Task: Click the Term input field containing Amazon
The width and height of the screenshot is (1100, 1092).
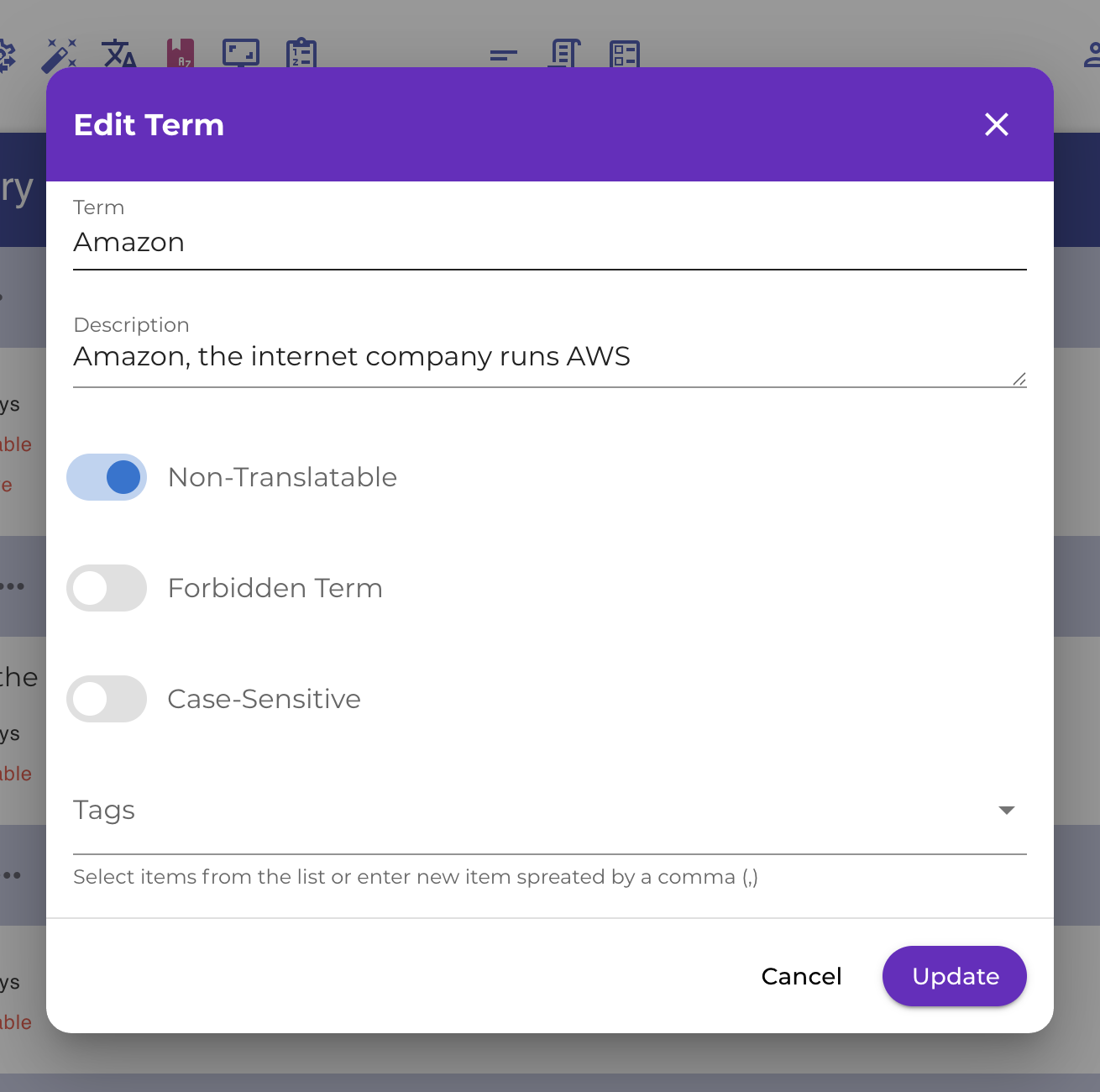Action: coord(549,243)
